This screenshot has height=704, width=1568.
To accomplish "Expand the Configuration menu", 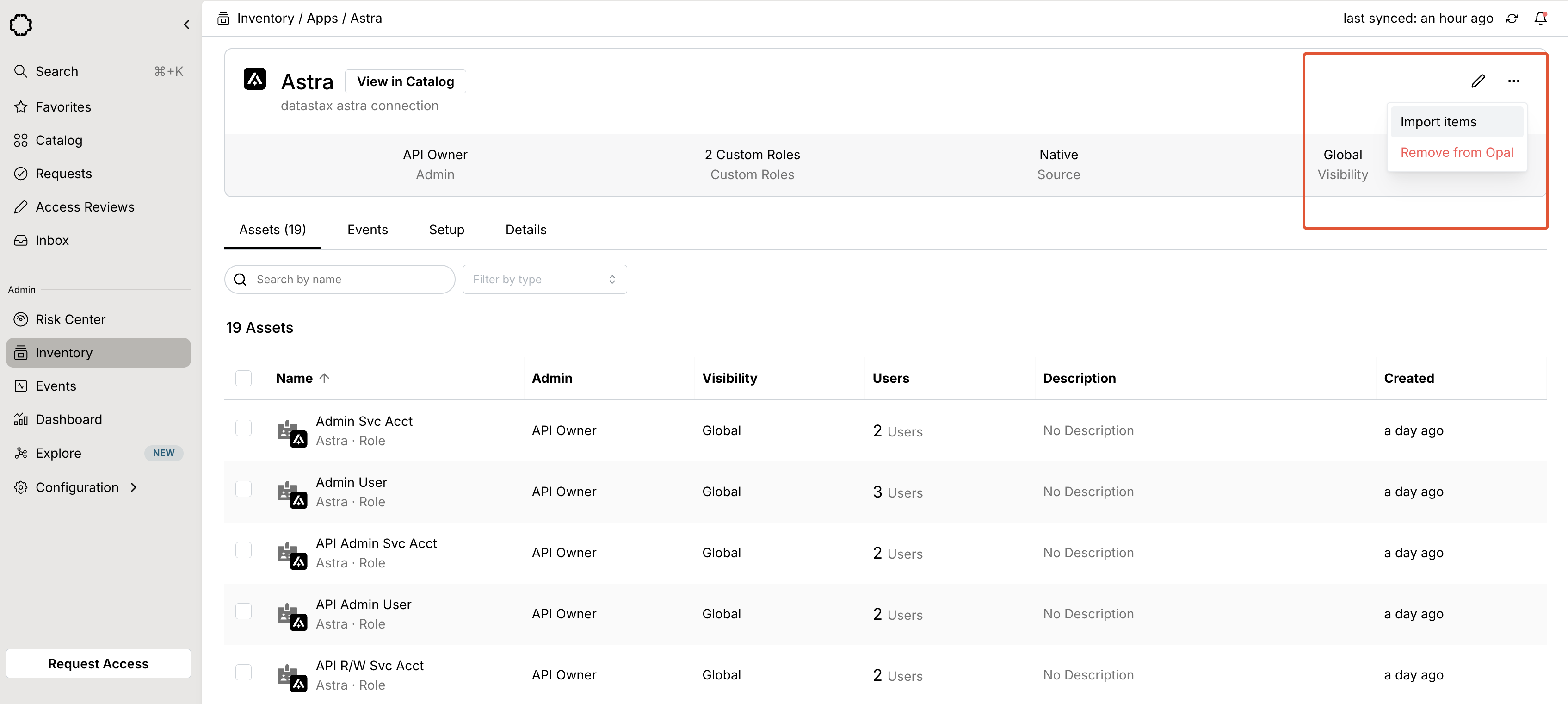I will pyautogui.click(x=77, y=486).
